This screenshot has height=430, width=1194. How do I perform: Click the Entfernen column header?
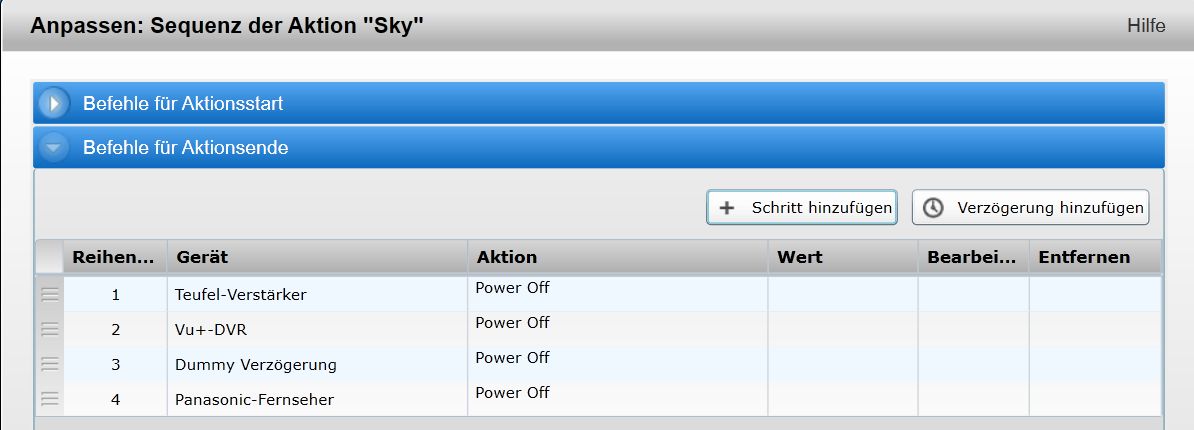pos(1095,257)
